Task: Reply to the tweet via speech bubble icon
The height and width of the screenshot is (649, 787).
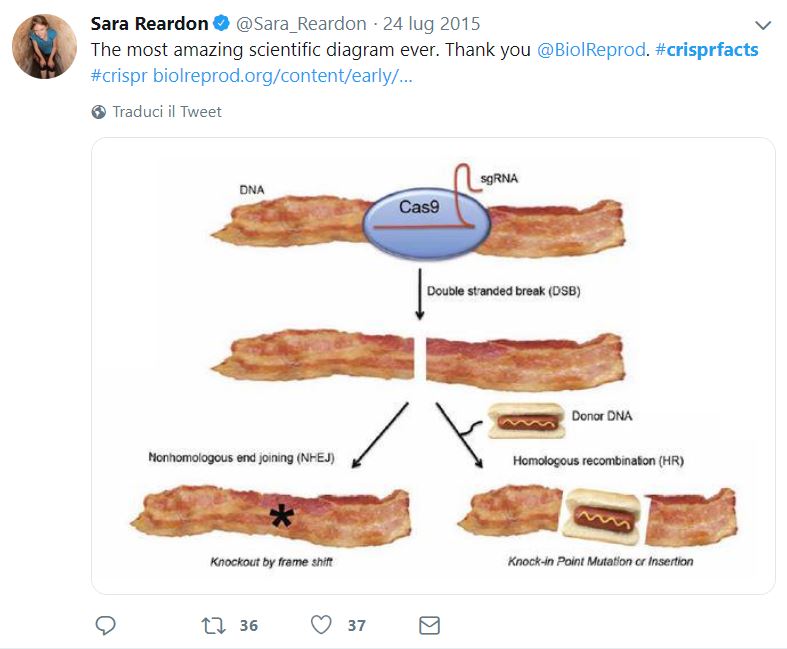Action: [106, 626]
